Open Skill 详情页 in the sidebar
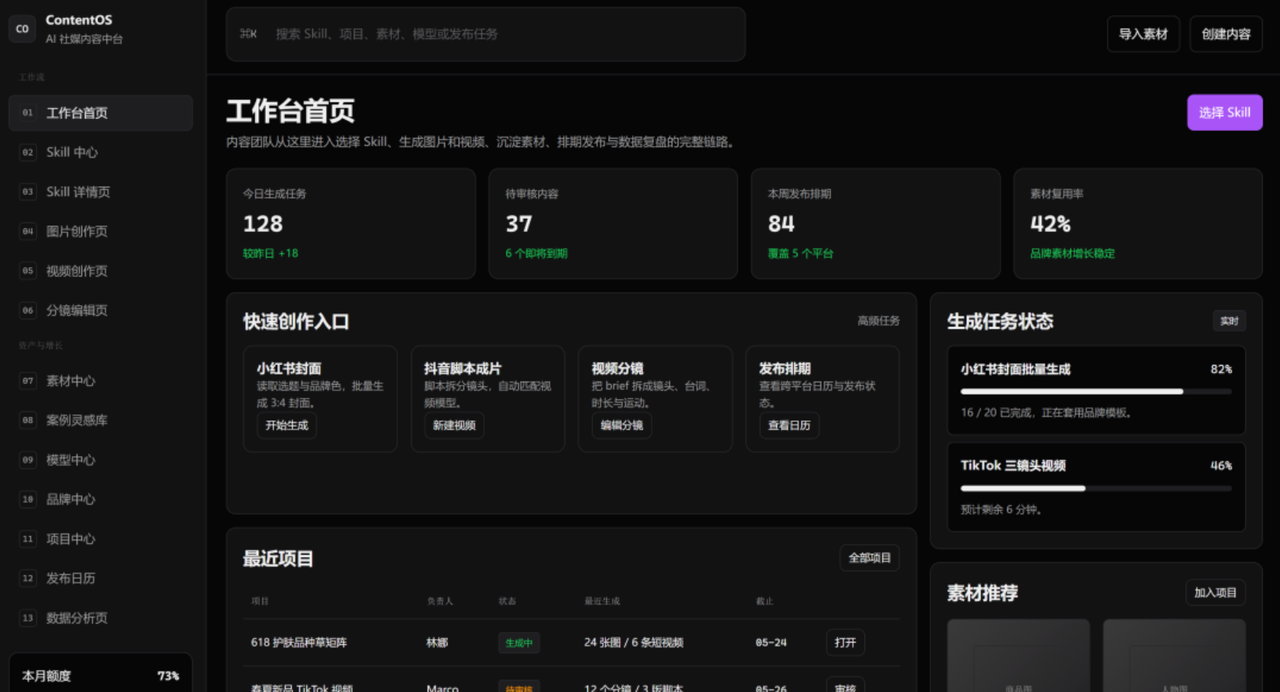Screen dimensions: 1280x692 pyautogui.click(x=101, y=192)
